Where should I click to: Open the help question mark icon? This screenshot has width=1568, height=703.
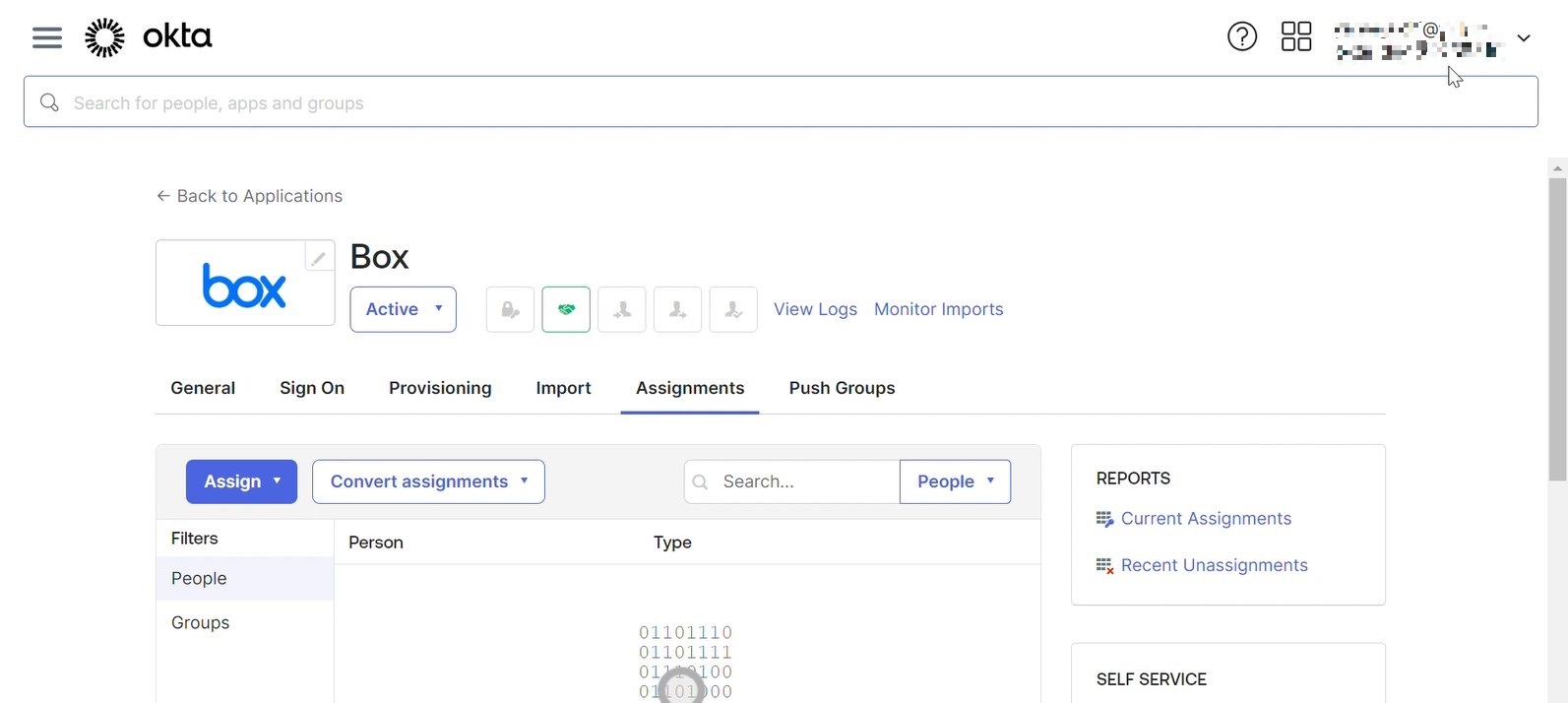click(x=1241, y=37)
